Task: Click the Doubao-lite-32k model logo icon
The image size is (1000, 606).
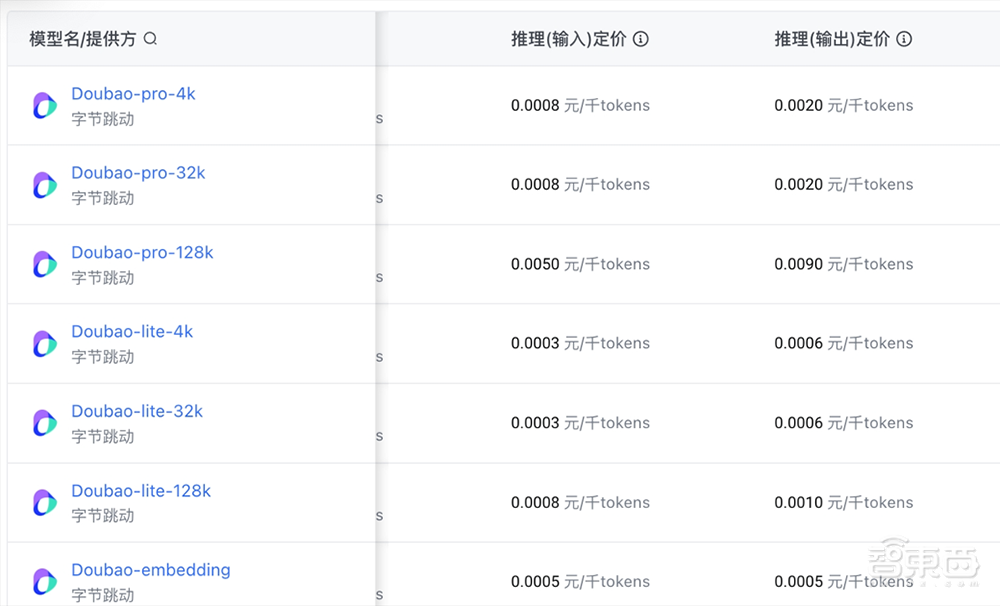Action: (44, 423)
